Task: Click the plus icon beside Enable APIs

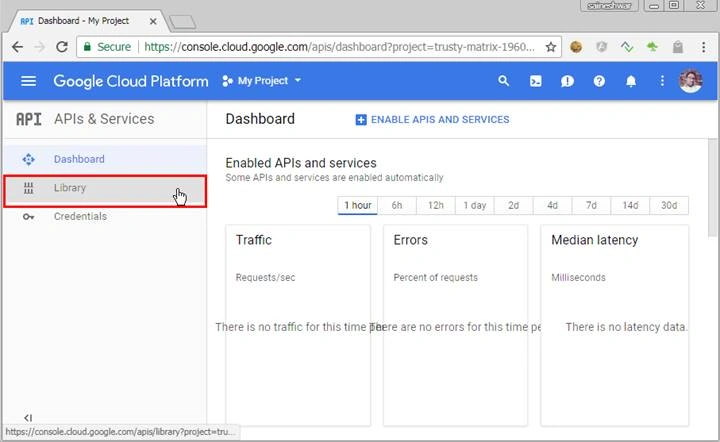Action: pyautogui.click(x=361, y=120)
